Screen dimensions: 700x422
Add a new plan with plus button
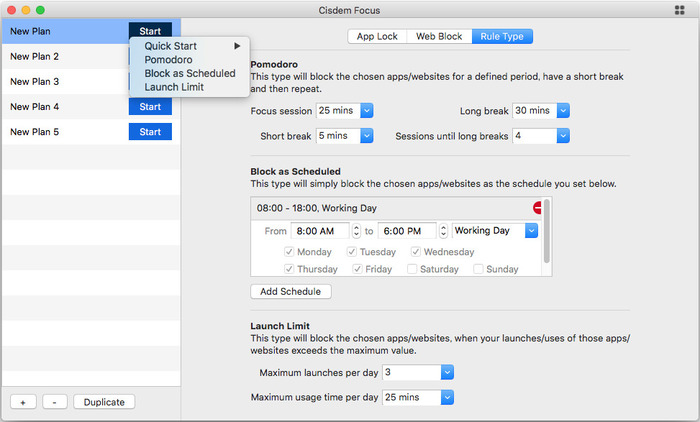[23, 402]
